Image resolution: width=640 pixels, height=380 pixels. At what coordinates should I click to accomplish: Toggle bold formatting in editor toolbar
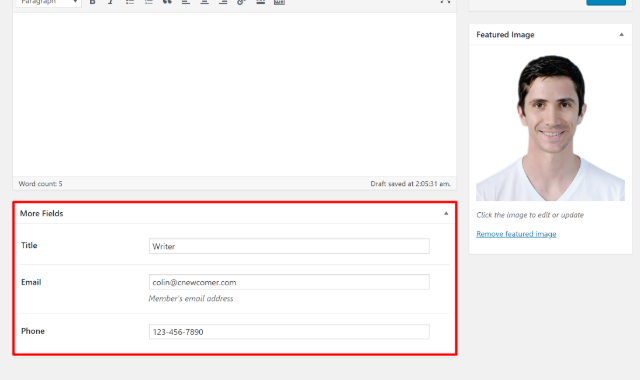point(93,2)
